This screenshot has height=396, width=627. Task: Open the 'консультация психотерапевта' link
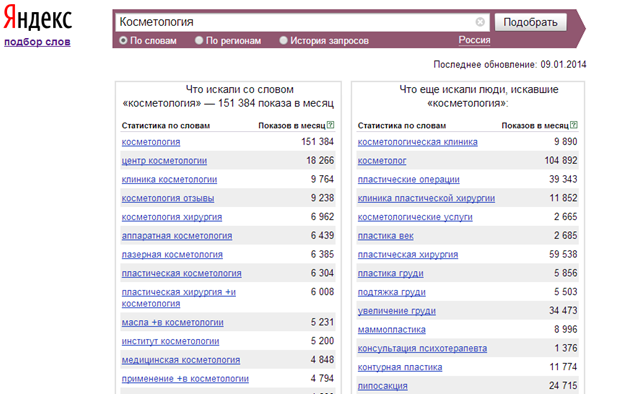pos(422,349)
